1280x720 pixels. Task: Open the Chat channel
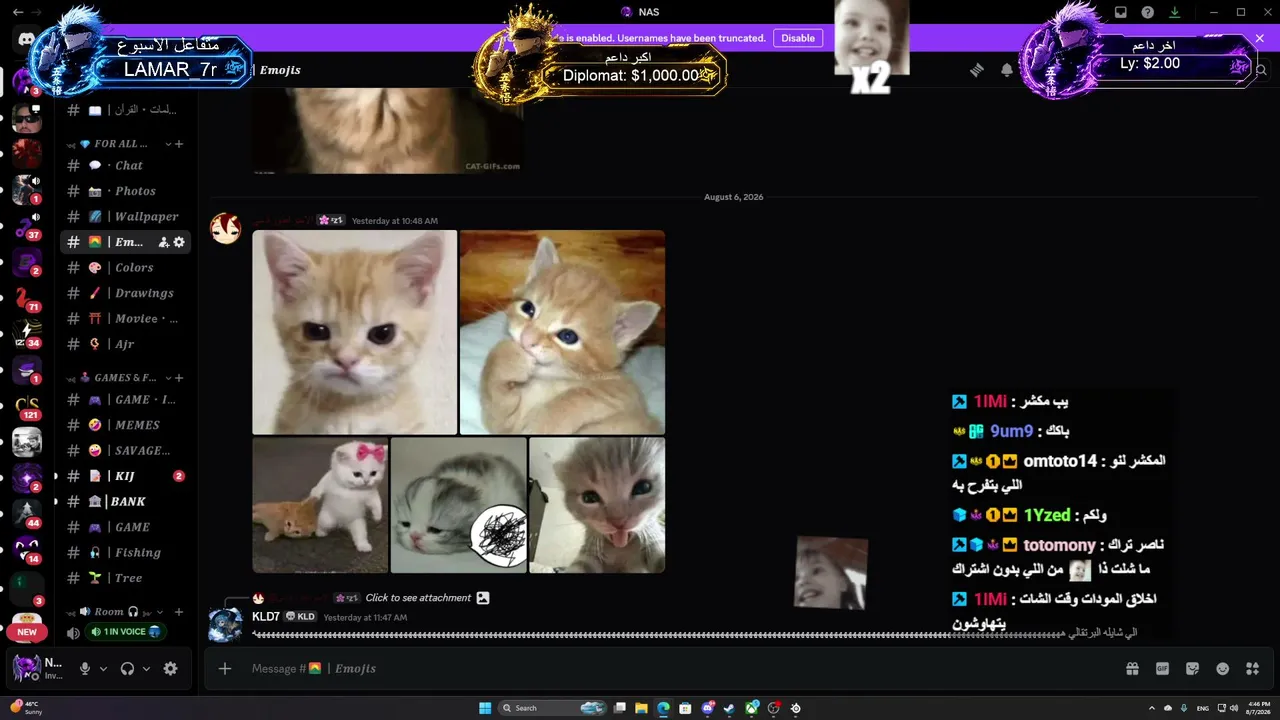tap(125, 166)
